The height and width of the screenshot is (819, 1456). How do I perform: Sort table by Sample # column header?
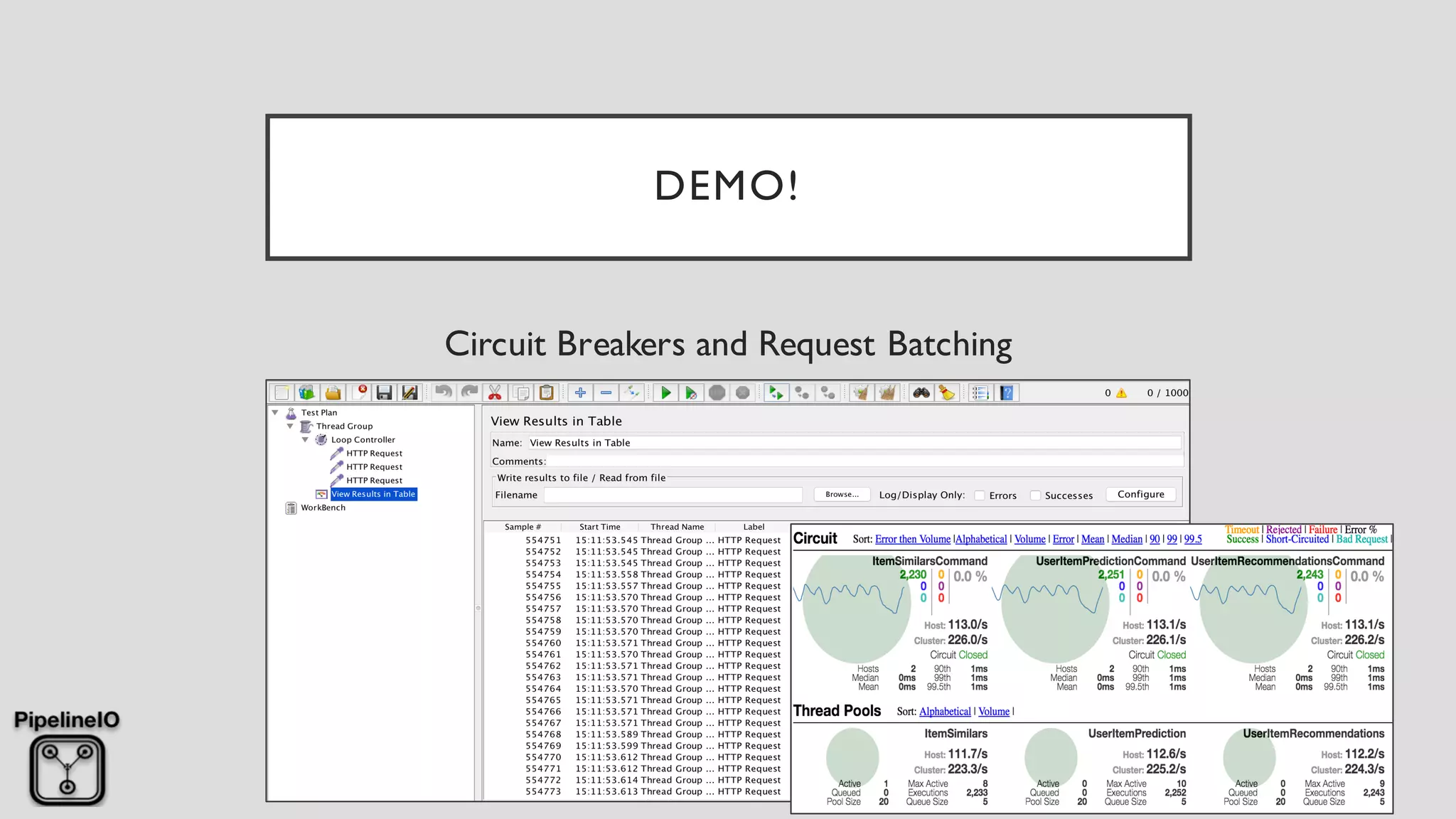[523, 527]
